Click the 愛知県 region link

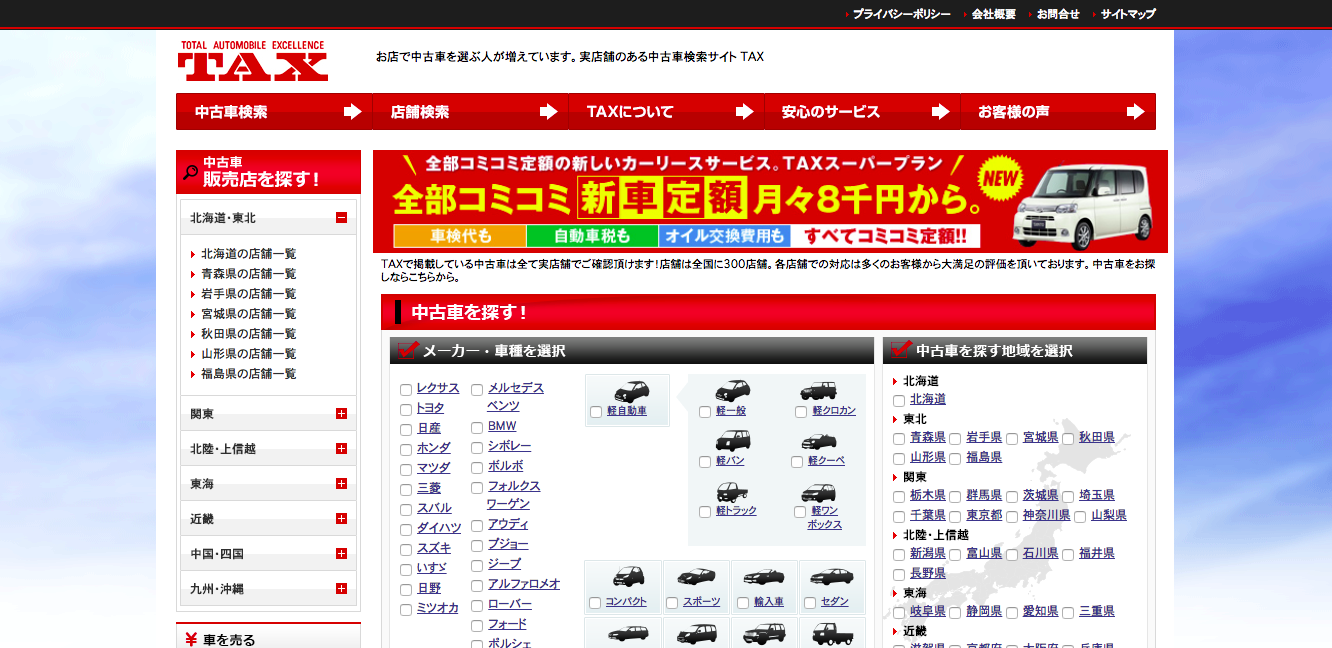(1040, 611)
